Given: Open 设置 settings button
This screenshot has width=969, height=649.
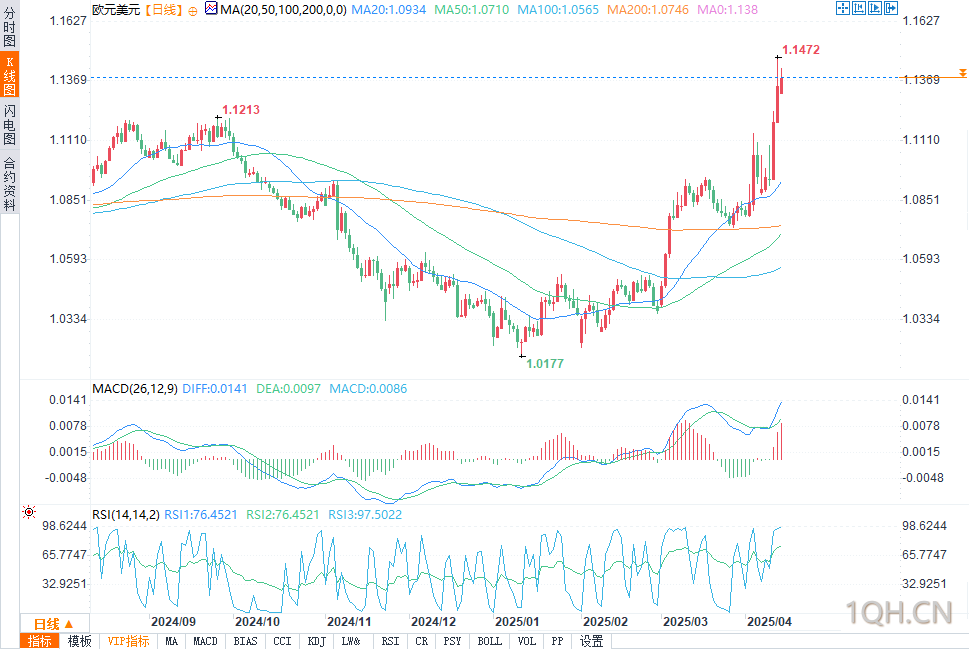Looking at the screenshot, I should pos(591,641).
